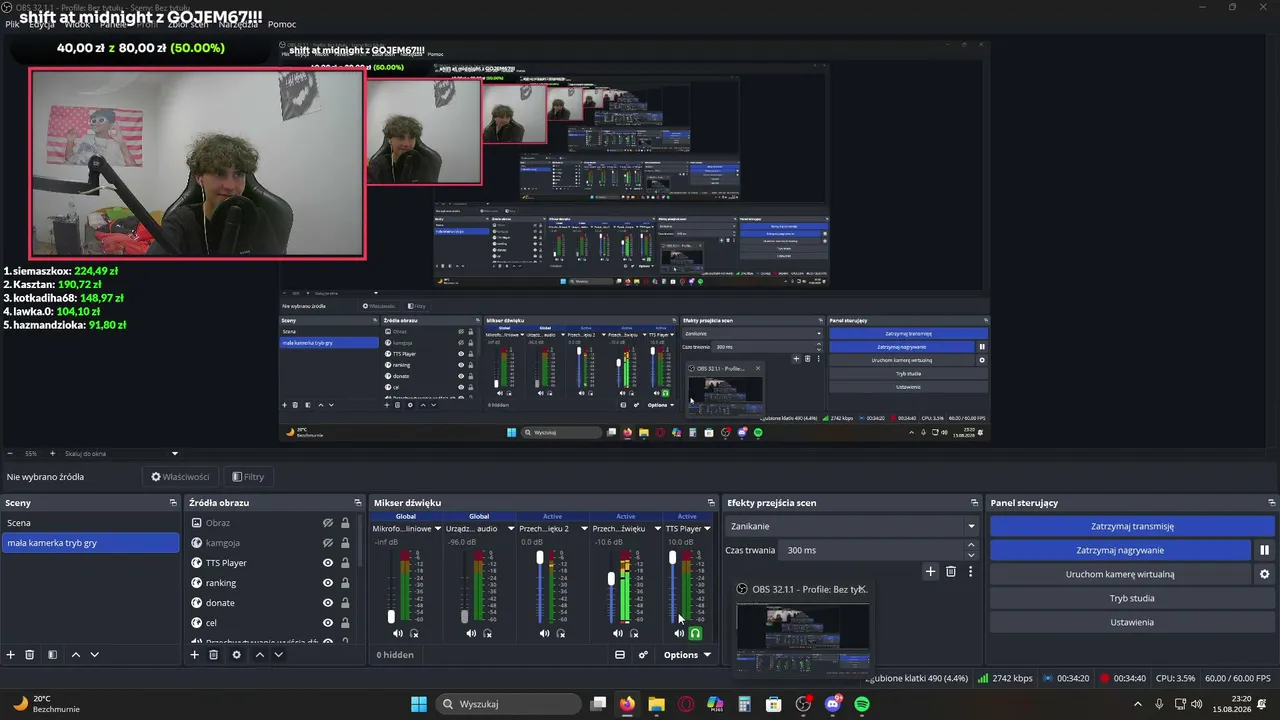Add a new scene with the plus icon
This screenshot has height=720, width=1280.
[x=11, y=655]
